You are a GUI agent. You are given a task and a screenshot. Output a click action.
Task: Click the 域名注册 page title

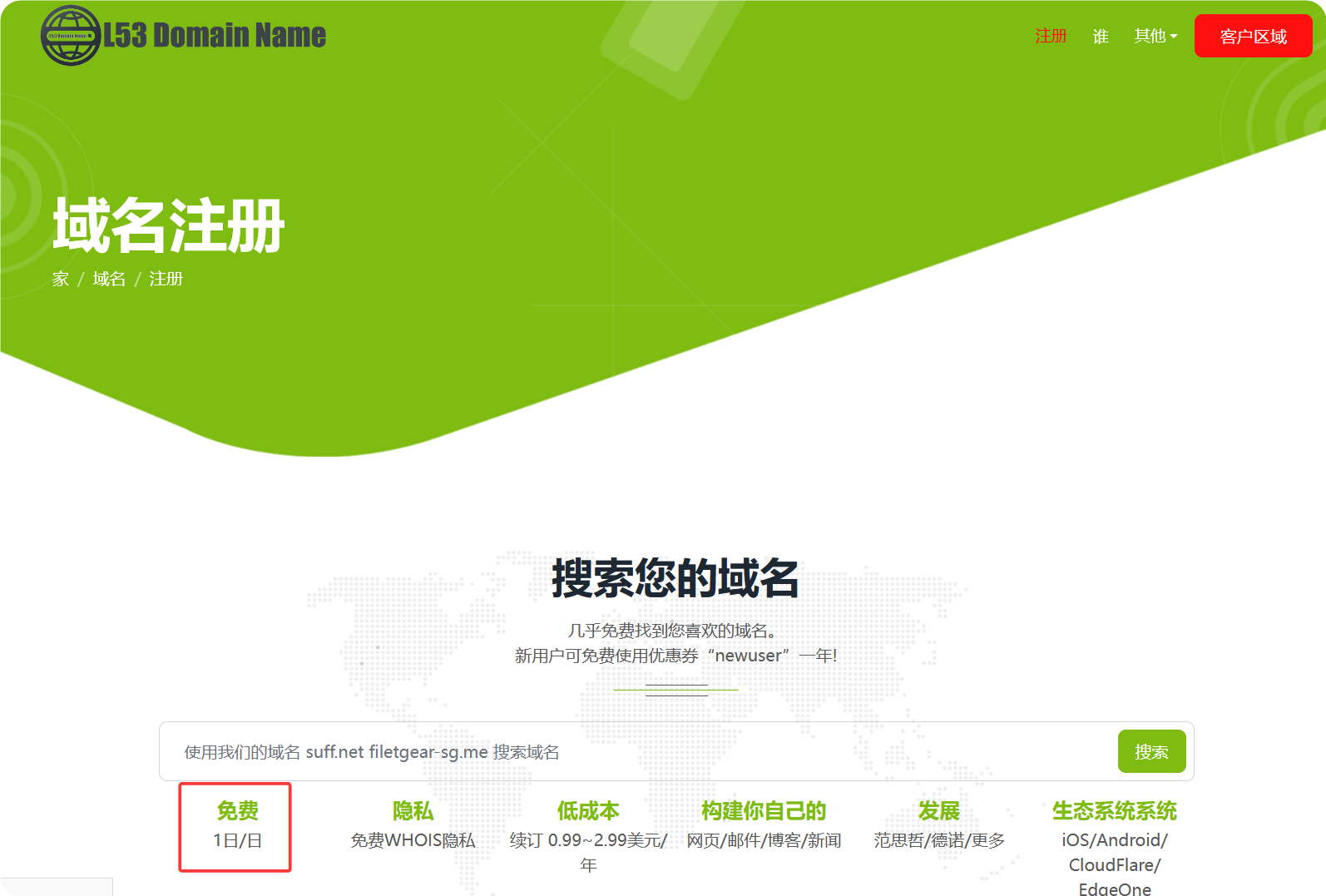click(169, 225)
